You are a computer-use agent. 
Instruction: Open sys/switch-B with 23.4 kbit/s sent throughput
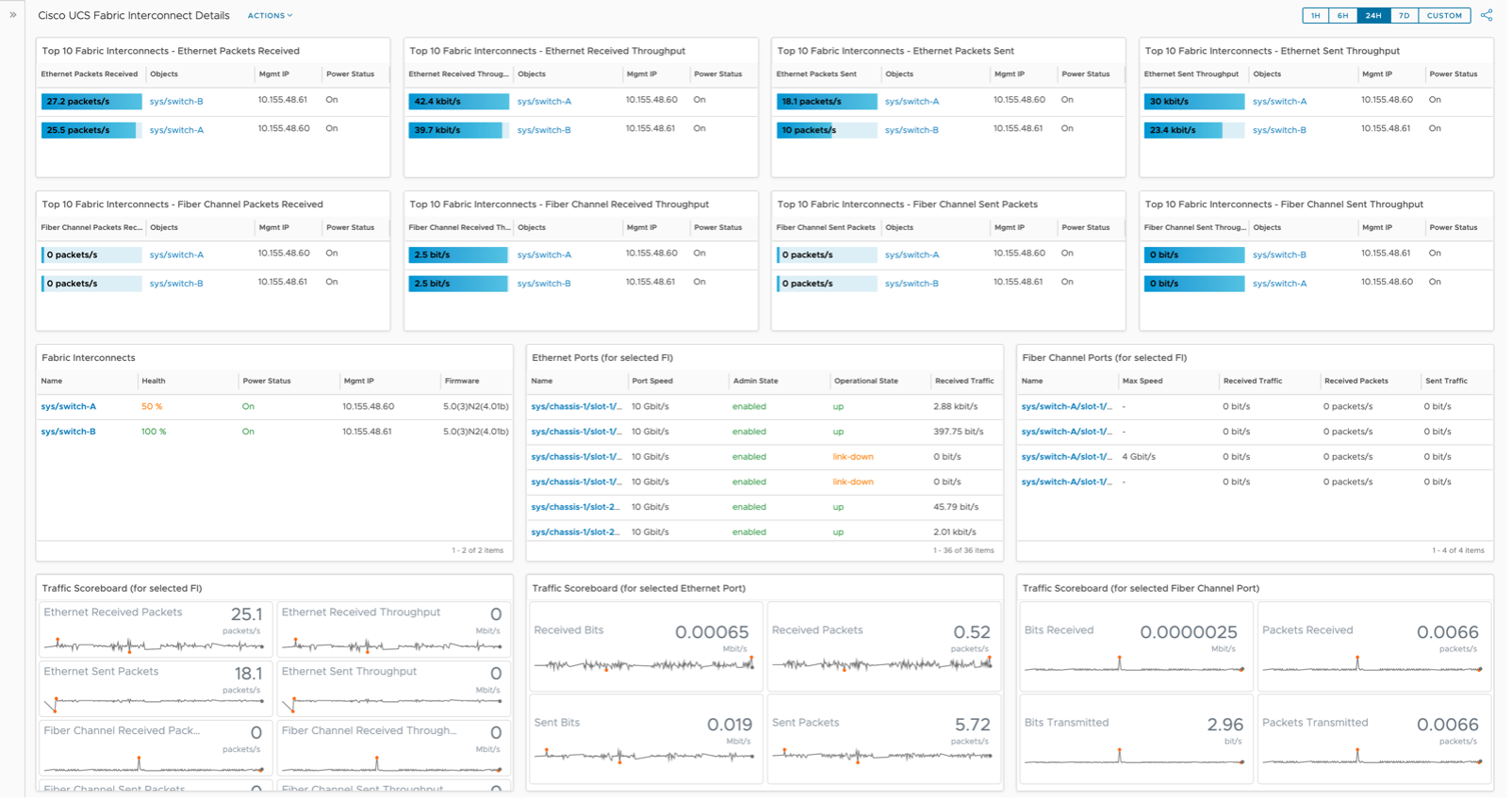click(1279, 130)
